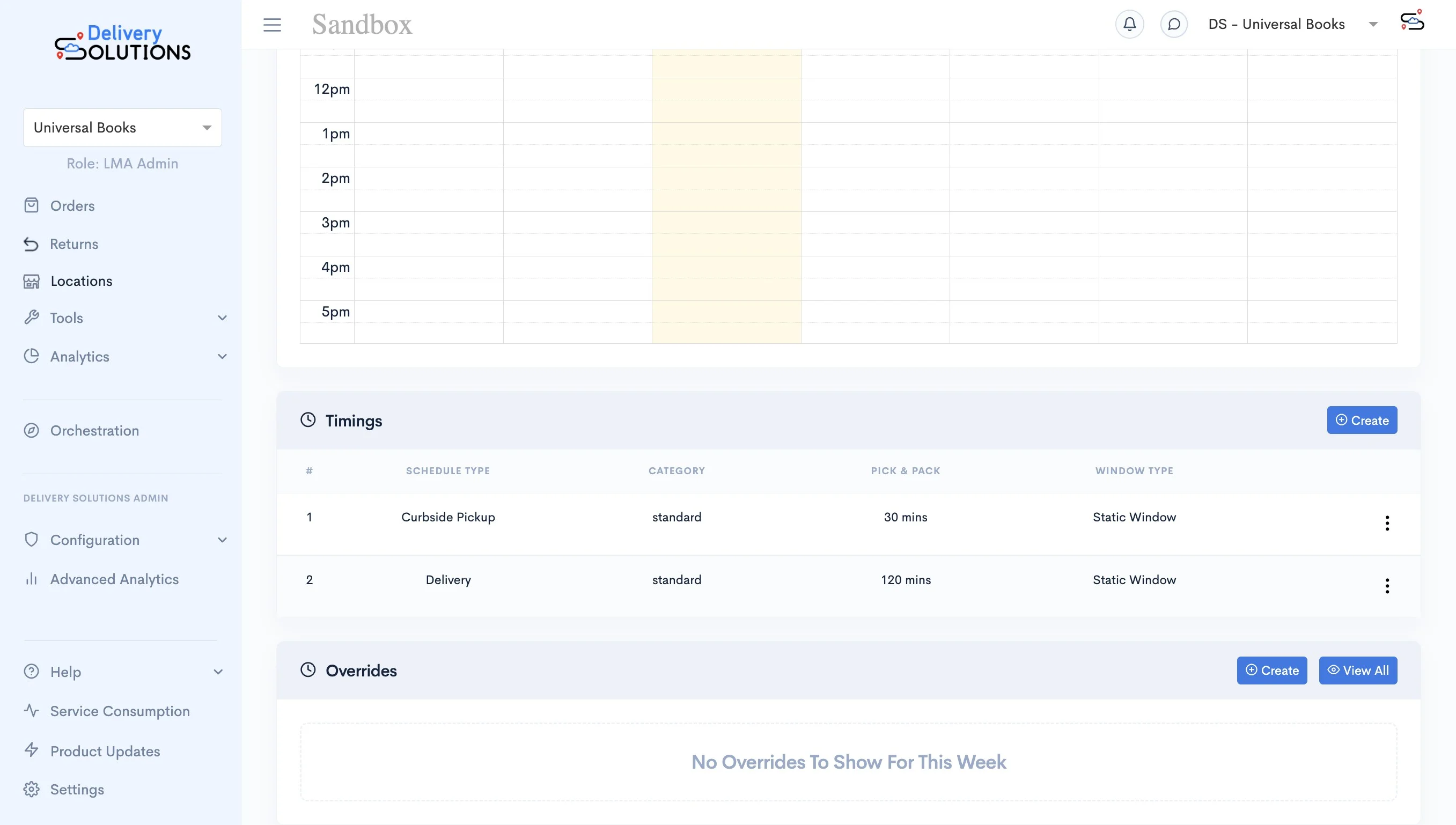Open DS - Universal Books account dropdown

click(x=1292, y=24)
